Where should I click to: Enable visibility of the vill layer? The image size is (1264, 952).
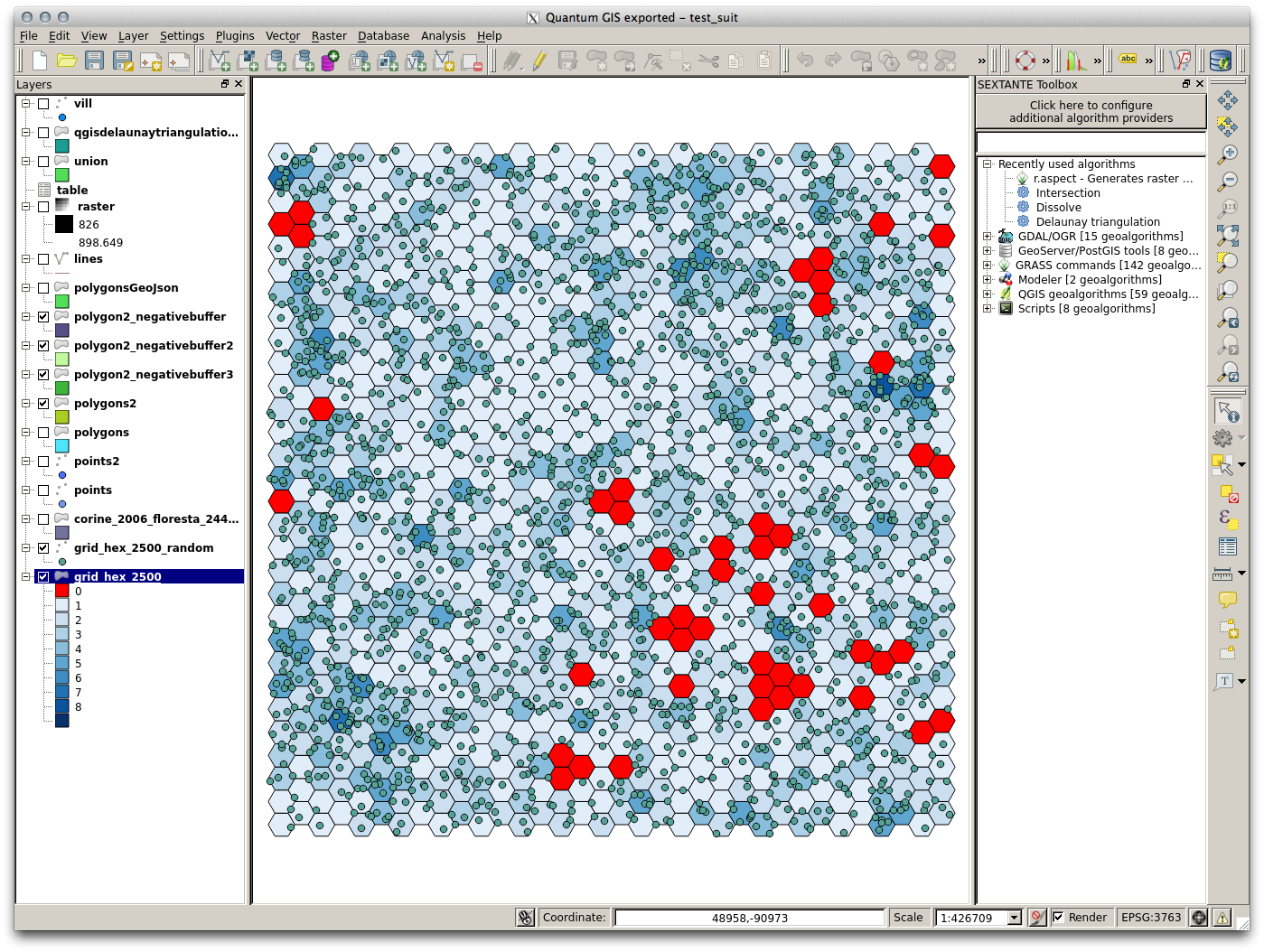pos(43,104)
